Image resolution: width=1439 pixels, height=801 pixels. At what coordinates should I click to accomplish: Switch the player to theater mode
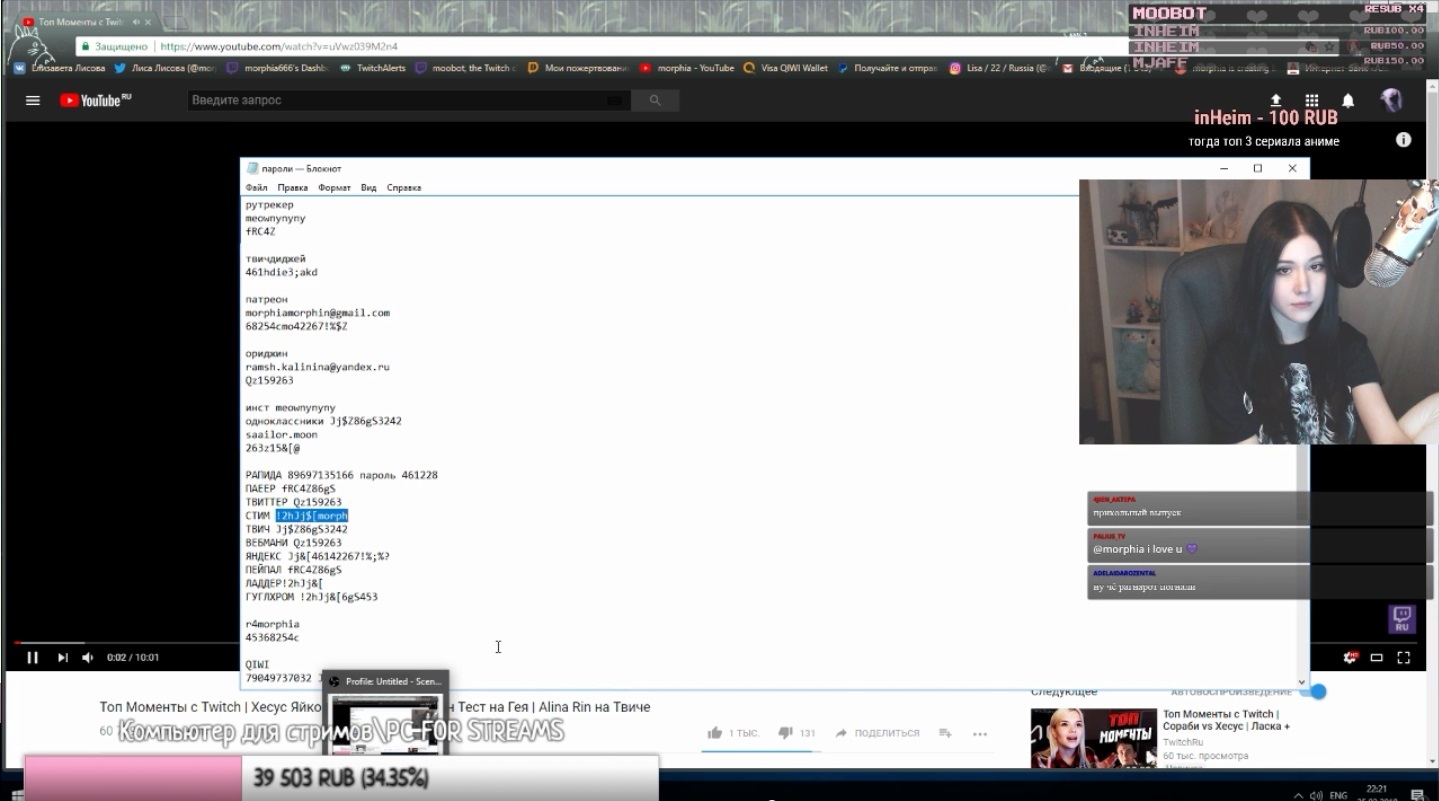(x=1377, y=657)
